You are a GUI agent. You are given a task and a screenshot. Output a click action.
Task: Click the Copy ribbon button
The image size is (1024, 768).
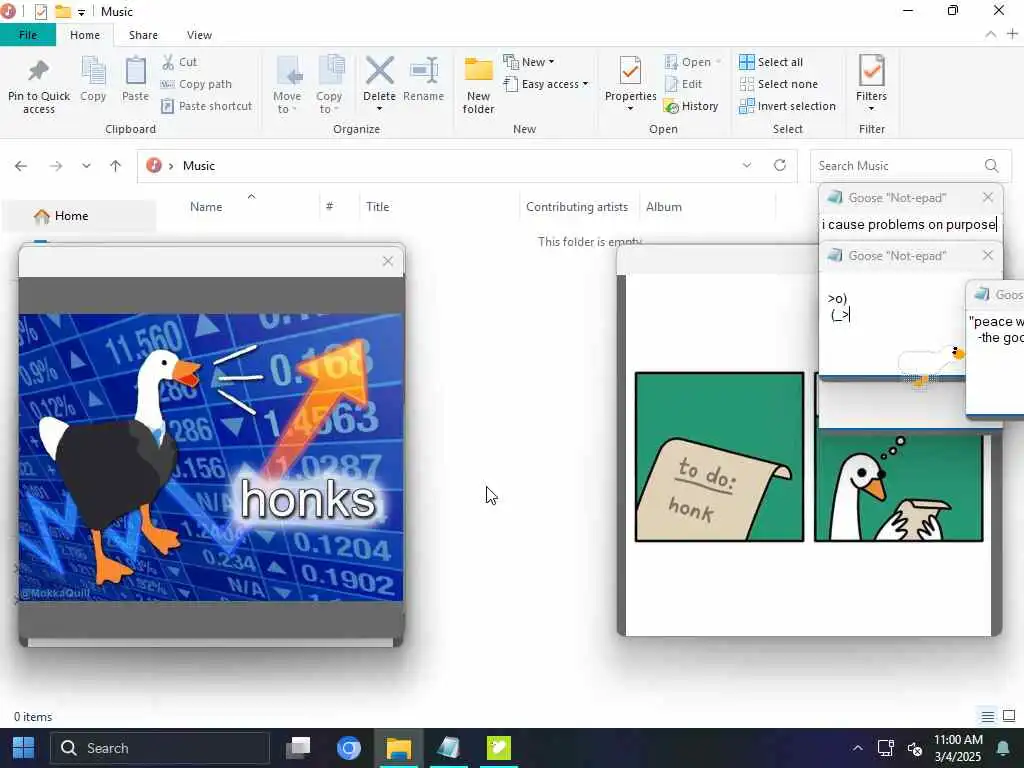(93, 80)
